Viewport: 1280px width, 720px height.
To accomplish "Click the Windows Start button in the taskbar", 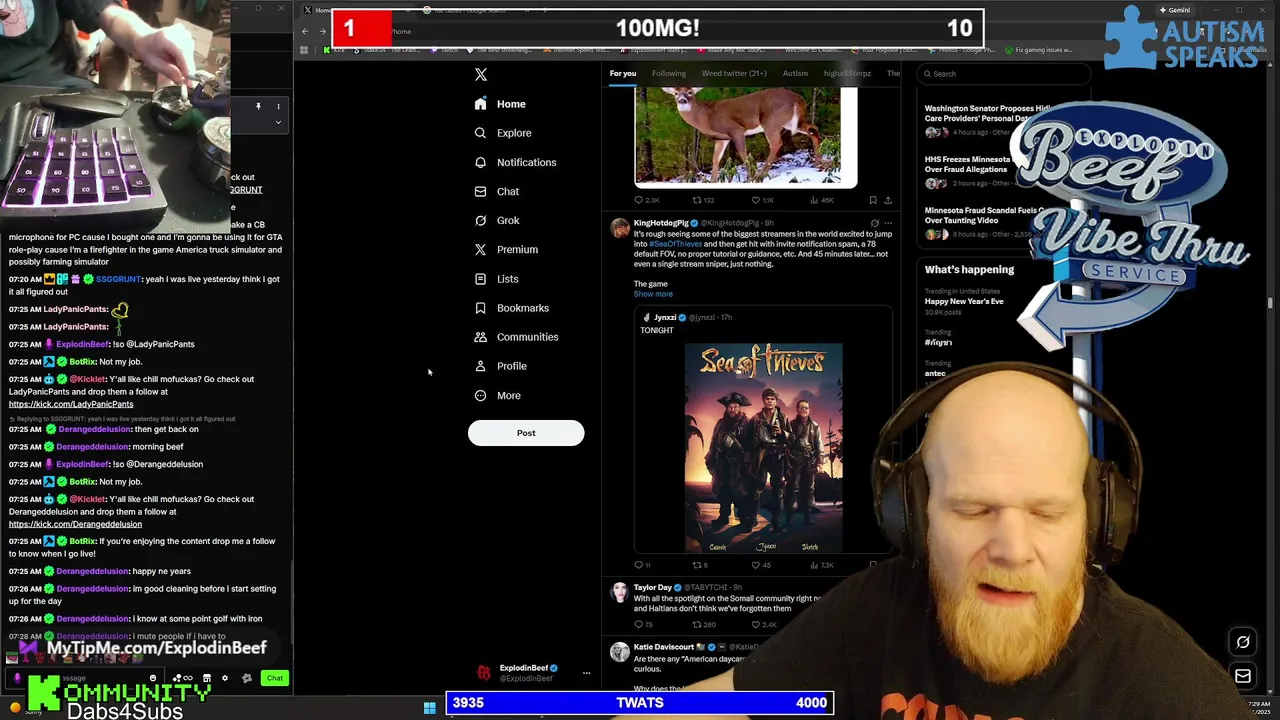I will (x=429, y=708).
